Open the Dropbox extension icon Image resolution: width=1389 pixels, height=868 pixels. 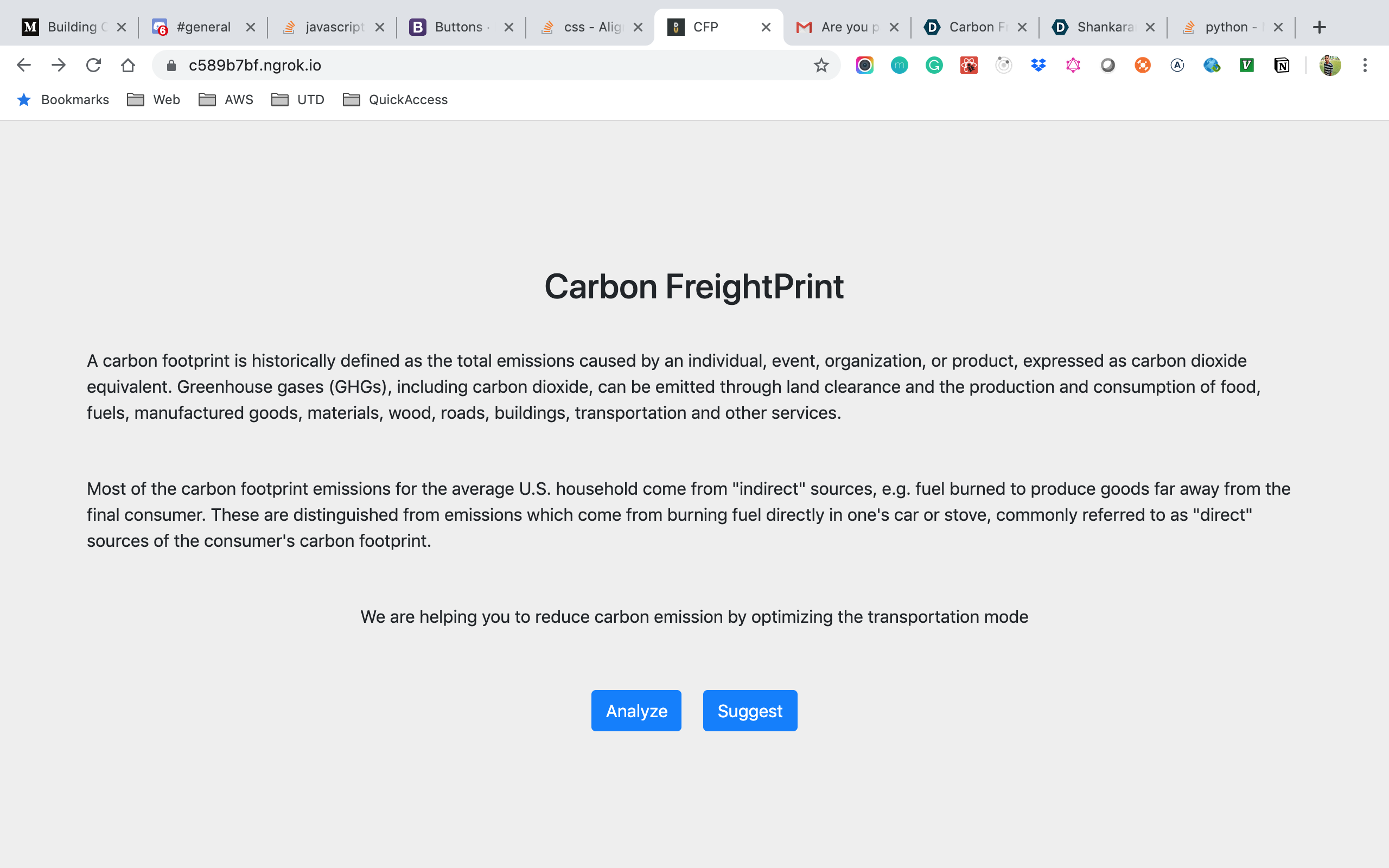[1038, 66]
